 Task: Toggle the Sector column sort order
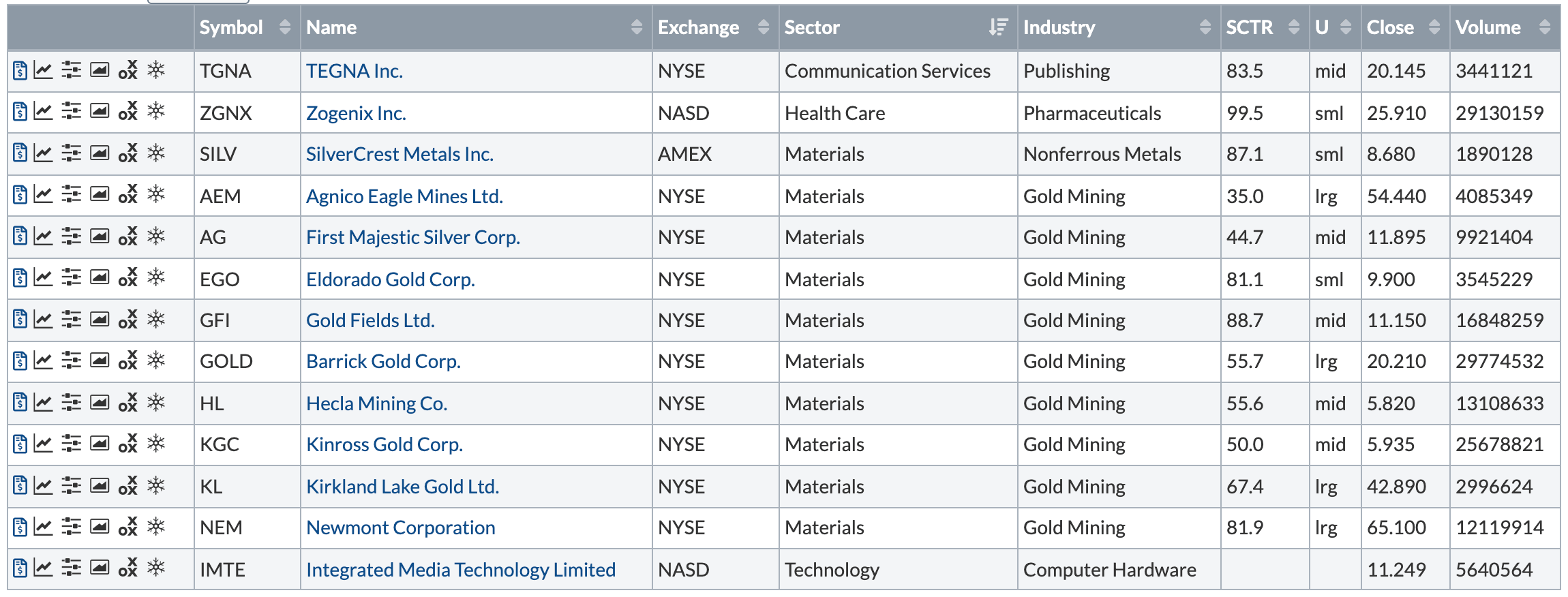[x=998, y=27]
